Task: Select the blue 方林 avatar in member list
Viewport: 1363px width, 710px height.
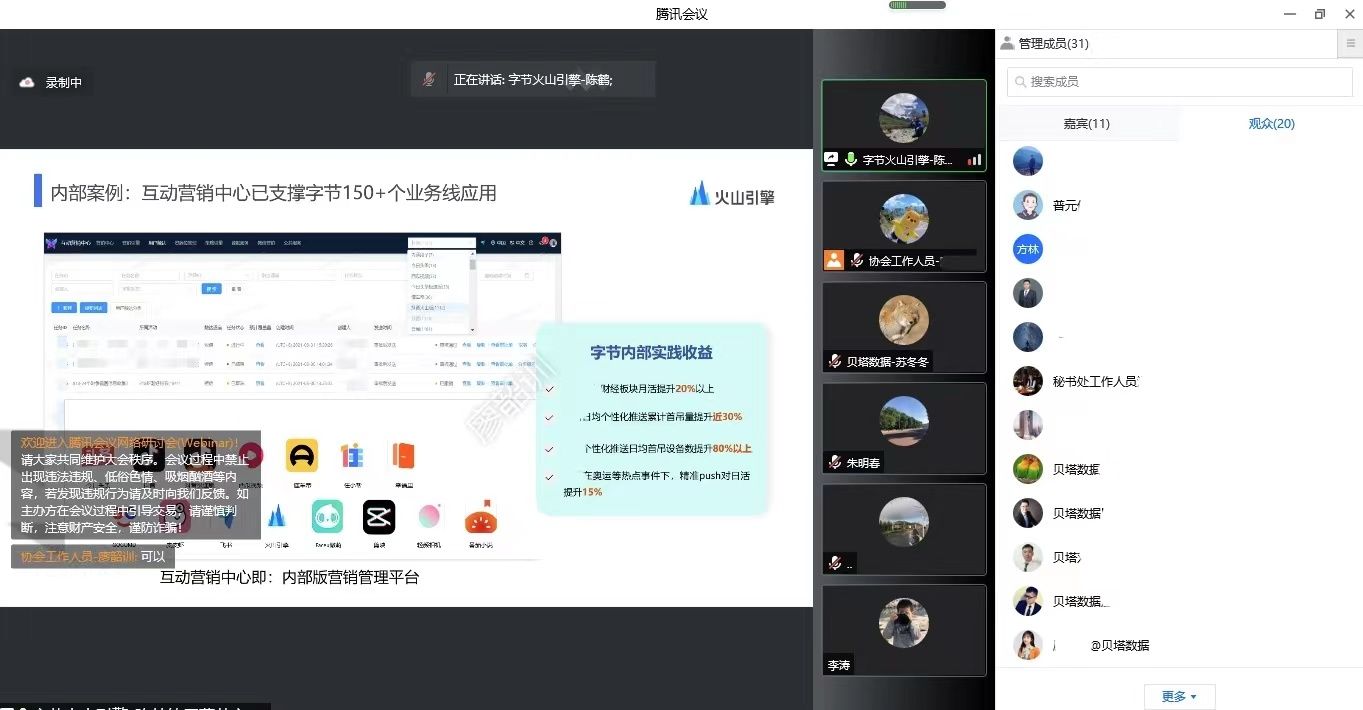Action: point(1028,249)
